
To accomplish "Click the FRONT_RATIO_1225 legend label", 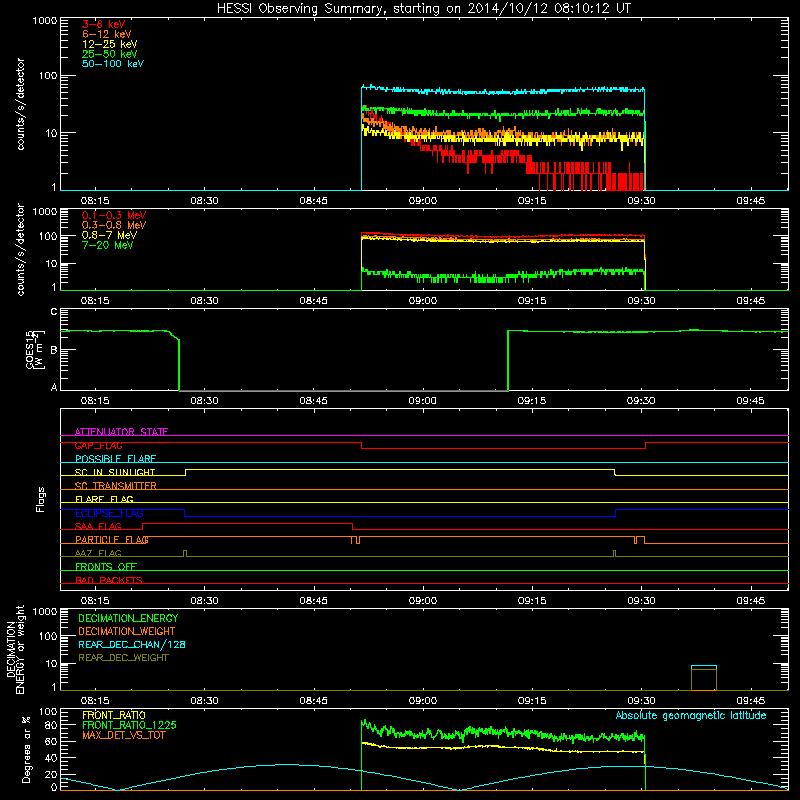I will 130,725.
